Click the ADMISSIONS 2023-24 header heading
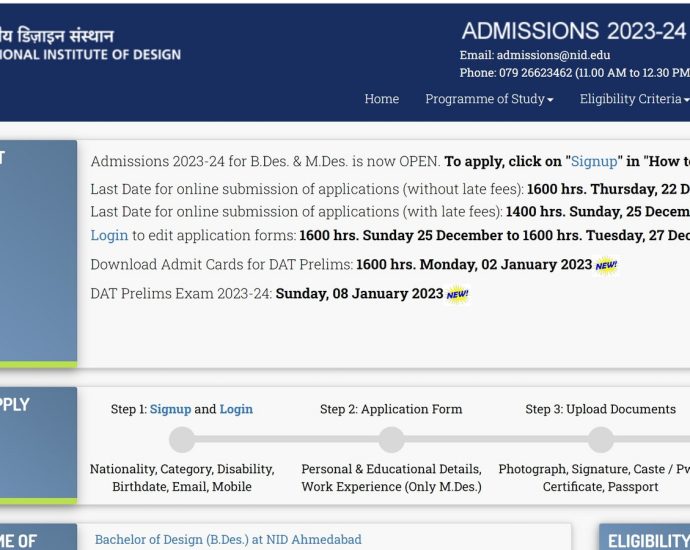 [x=573, y=30]
